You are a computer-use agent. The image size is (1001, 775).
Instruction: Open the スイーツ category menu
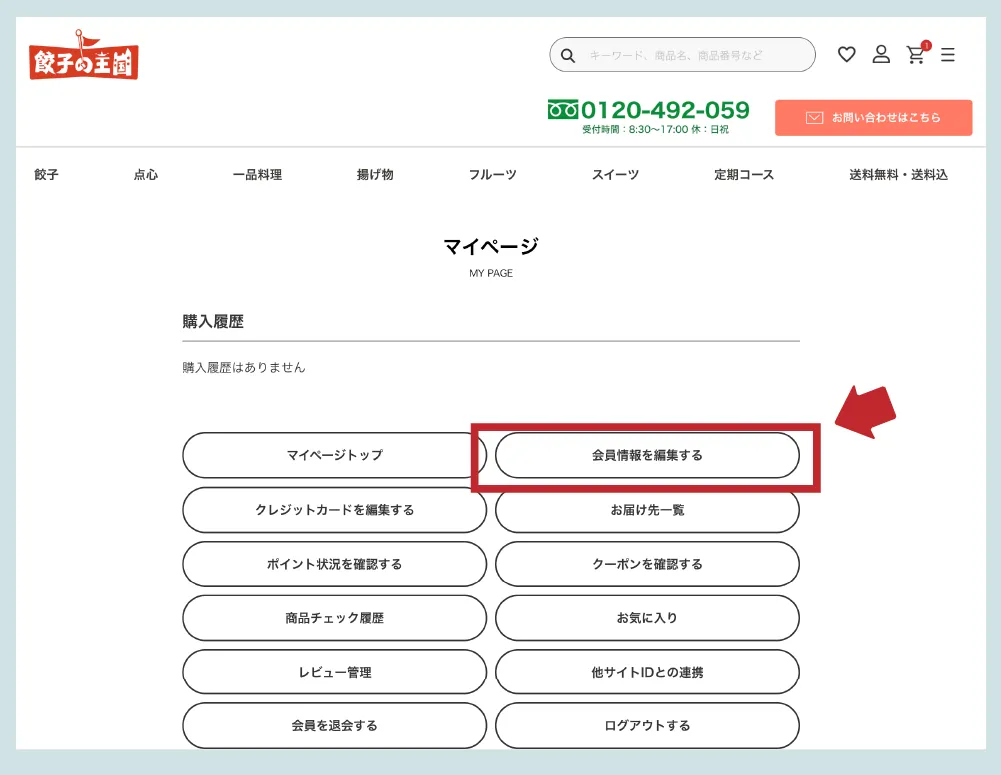click(x=615, y=175)
